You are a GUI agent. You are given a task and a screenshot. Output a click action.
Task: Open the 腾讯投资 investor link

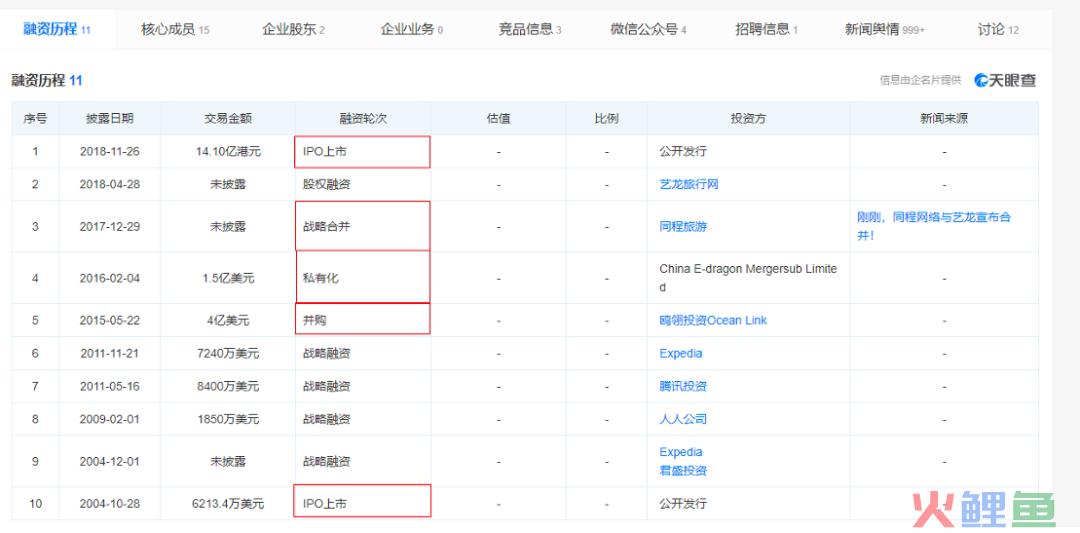[x=683, y=386]
